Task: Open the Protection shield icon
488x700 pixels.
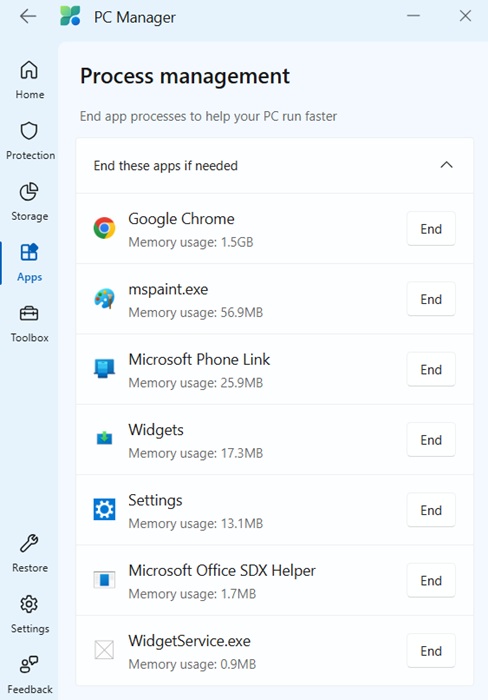Action: [x=29, y=131]
